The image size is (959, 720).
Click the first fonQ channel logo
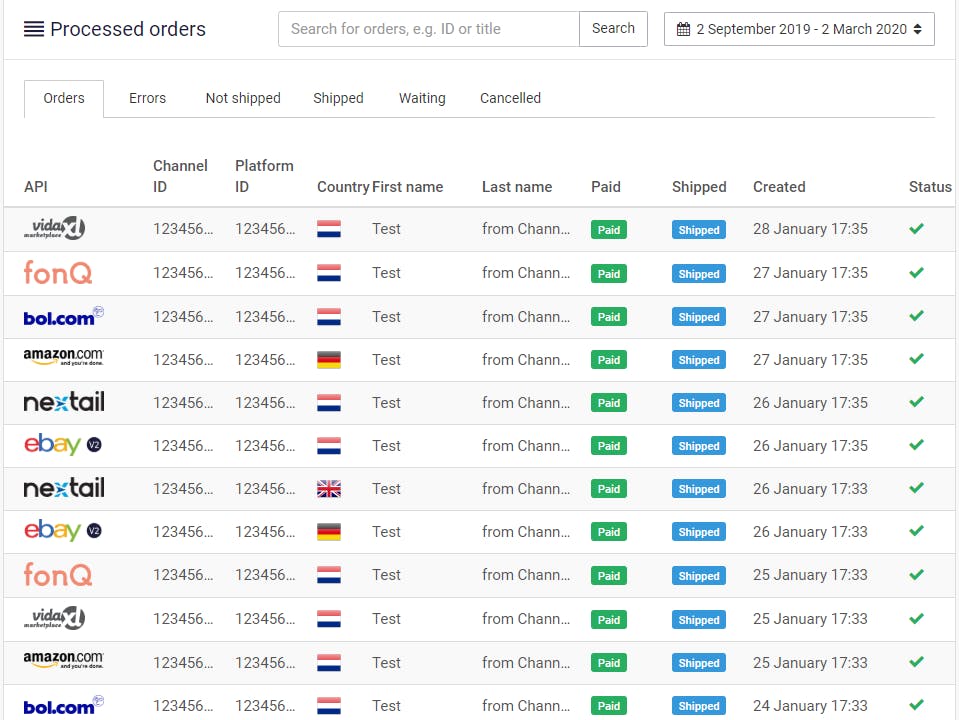point(57,272)
